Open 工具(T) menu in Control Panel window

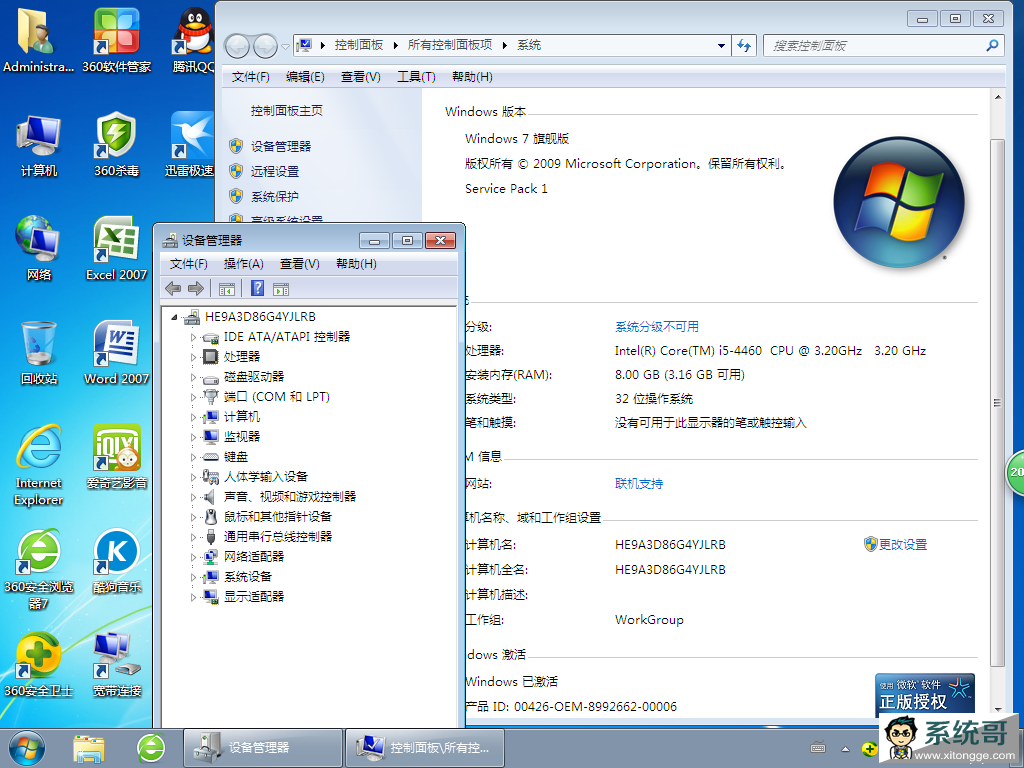416,77
